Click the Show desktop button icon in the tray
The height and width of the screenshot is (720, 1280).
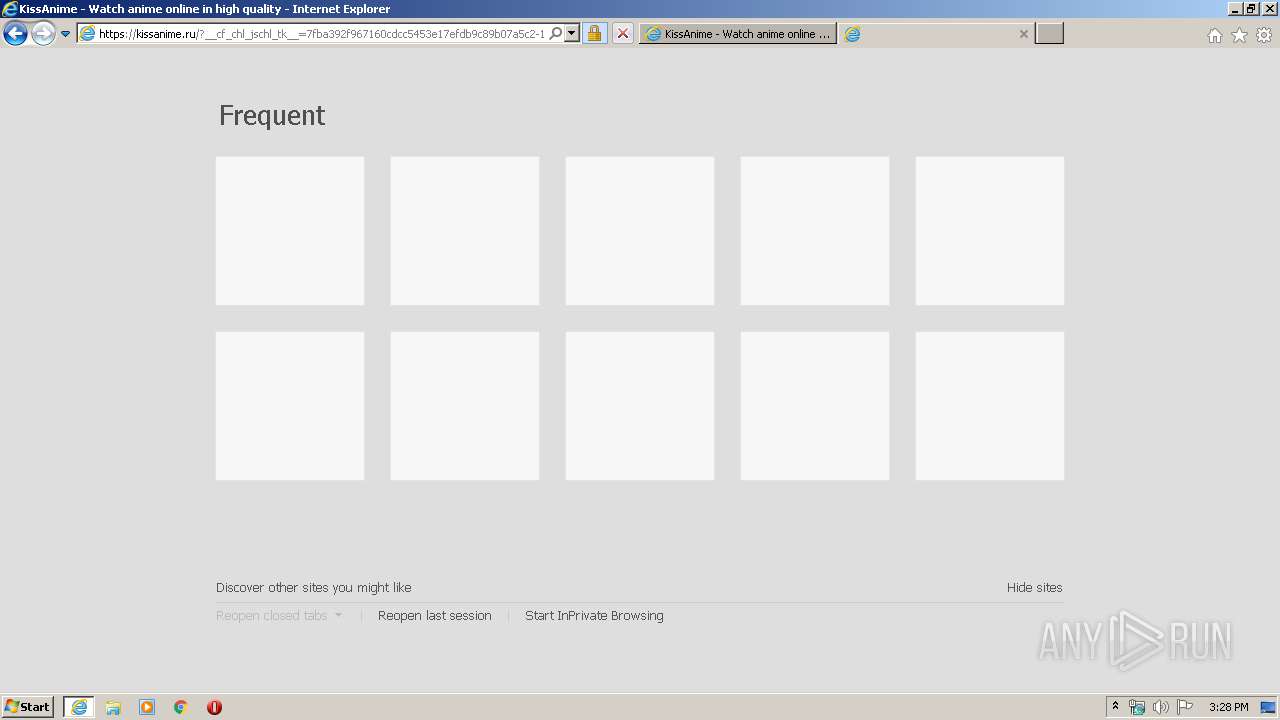tap(1268, 707)
